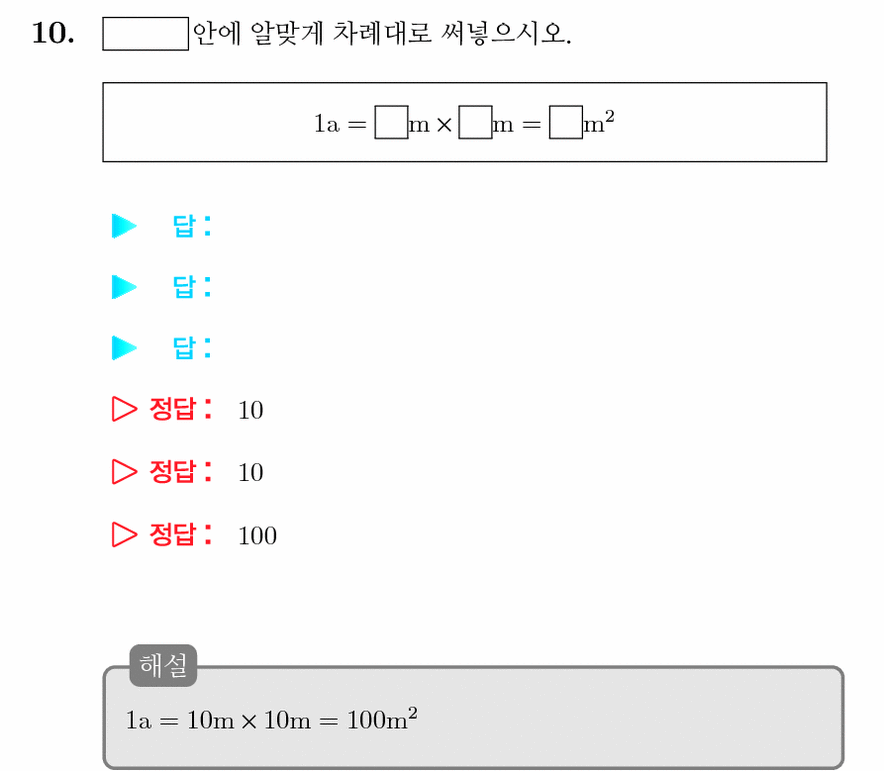Click the explanation formula 1a = 10m × 10m
This screenshot has height=771, width=884.
(218, 720)
